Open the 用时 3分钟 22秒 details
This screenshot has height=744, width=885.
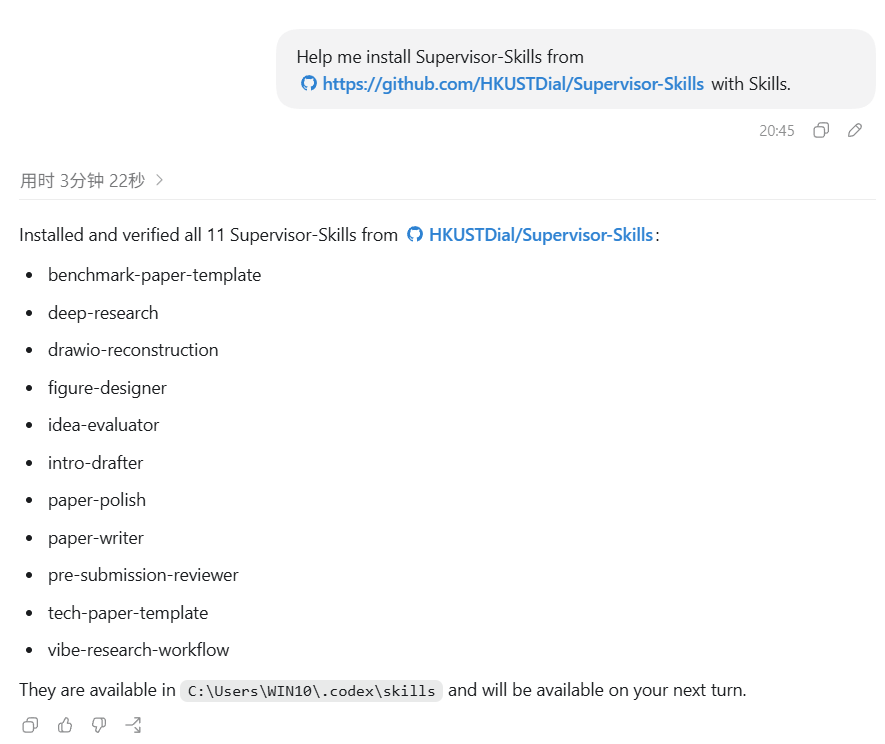click(x=82, y=181)
